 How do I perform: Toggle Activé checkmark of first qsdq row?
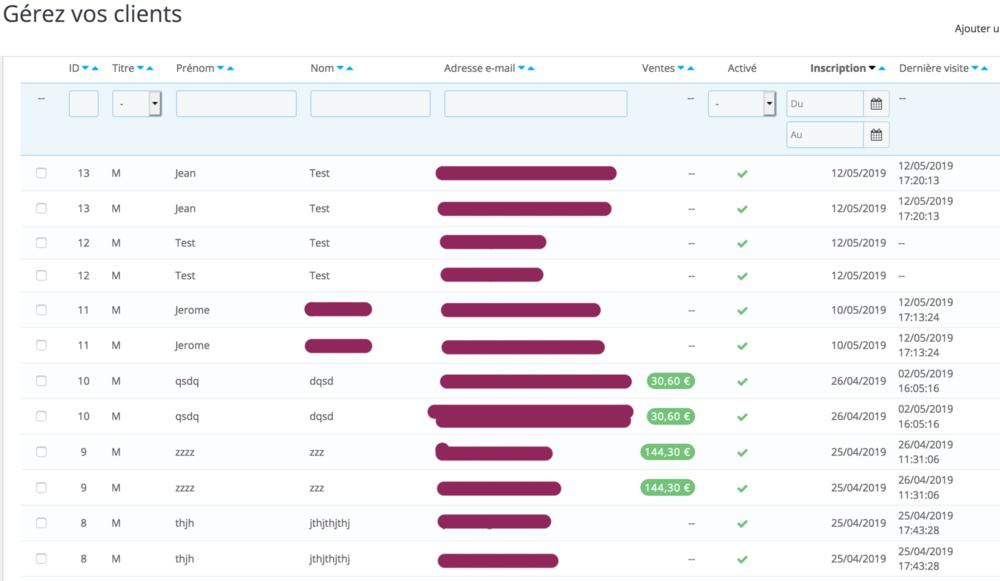pos(742,381)
